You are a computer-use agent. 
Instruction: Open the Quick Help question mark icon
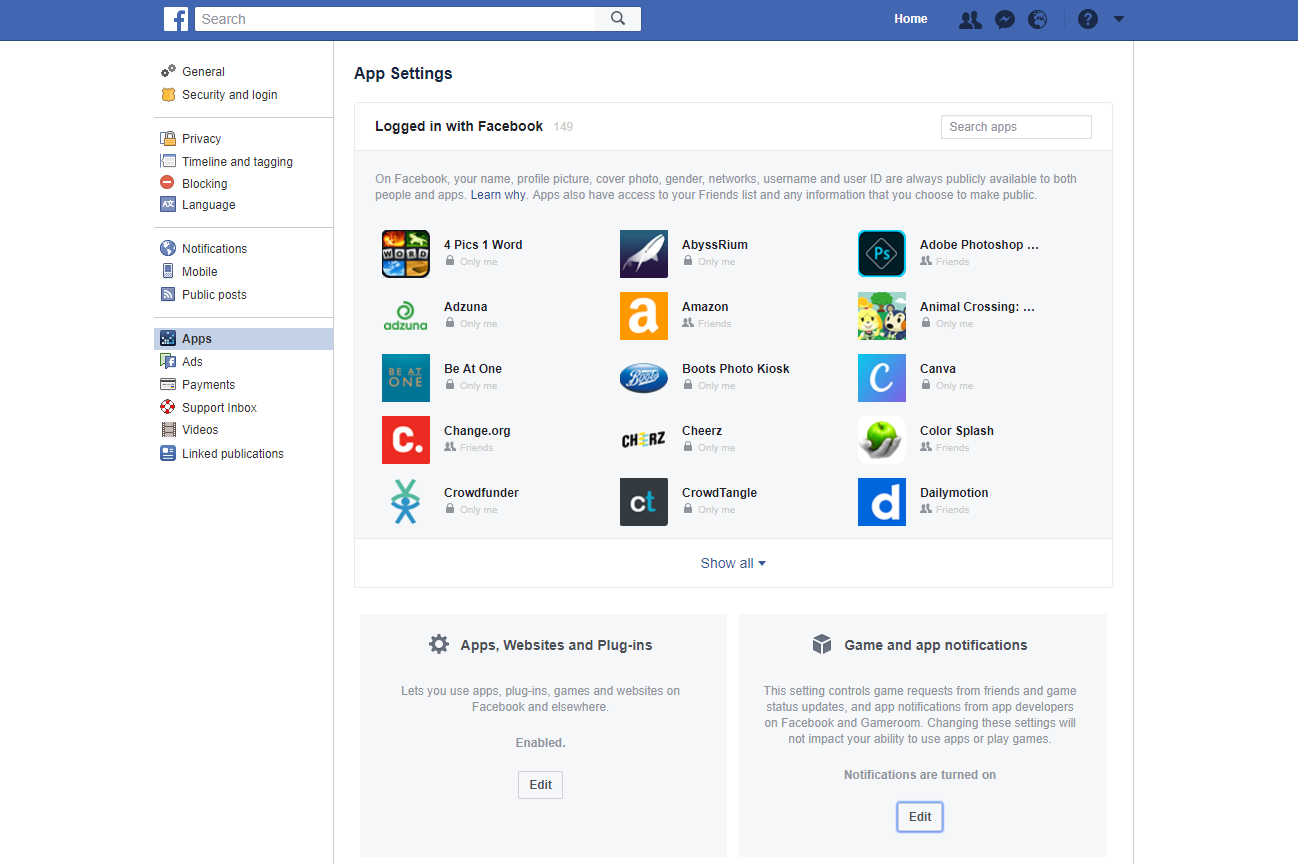tap(1088, 19)
